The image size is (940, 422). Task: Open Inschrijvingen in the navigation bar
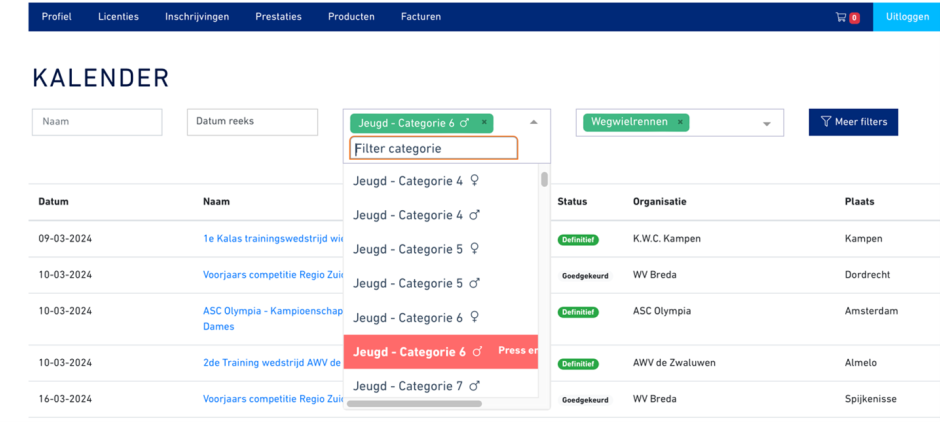pyautogui.click(x=197, y=17)
